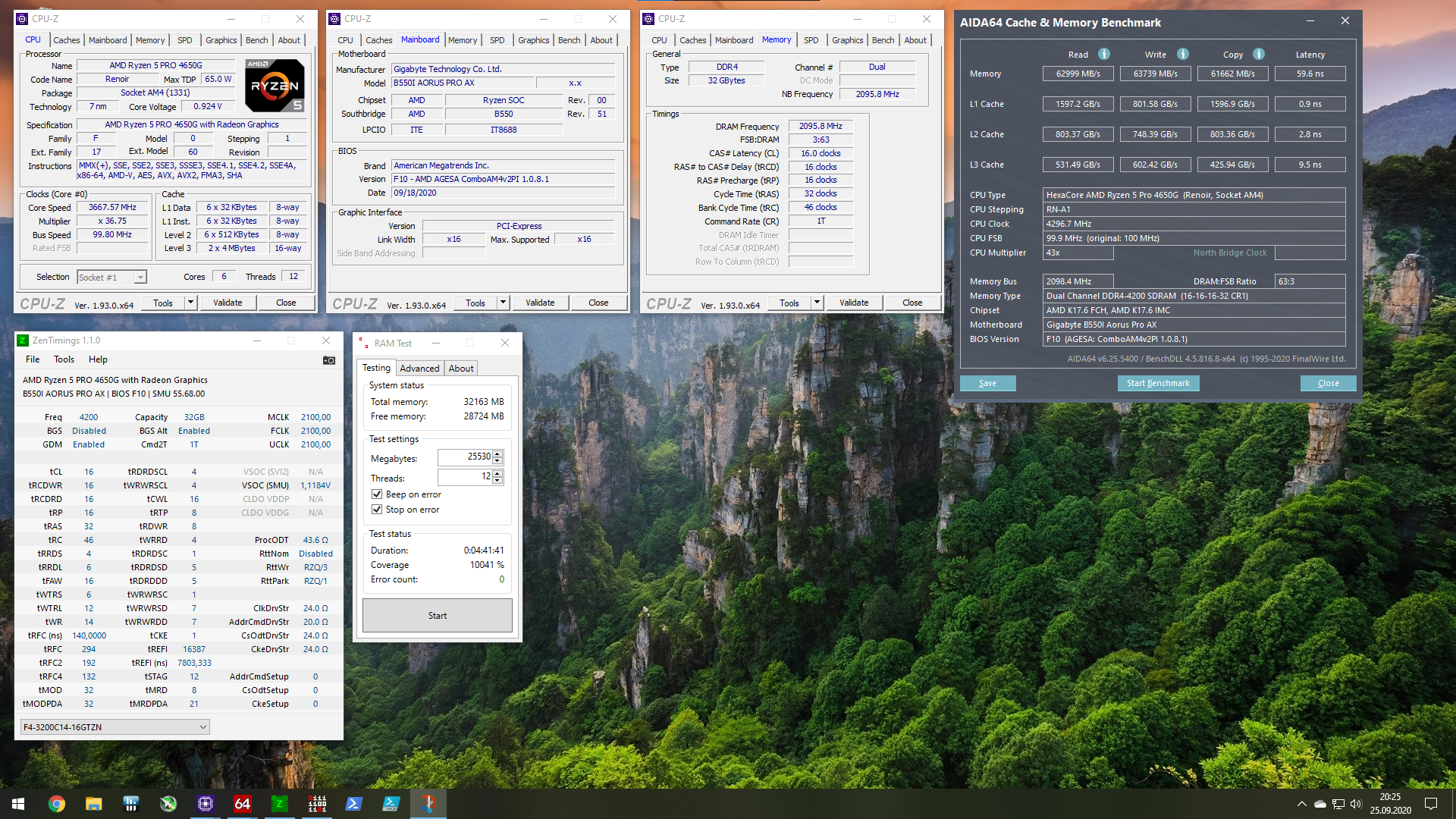Expand Tools dropdown arrow in CPU tab window
Image resolution: width=1456 pixels, height=819 pixels.
tap(190, 303)
